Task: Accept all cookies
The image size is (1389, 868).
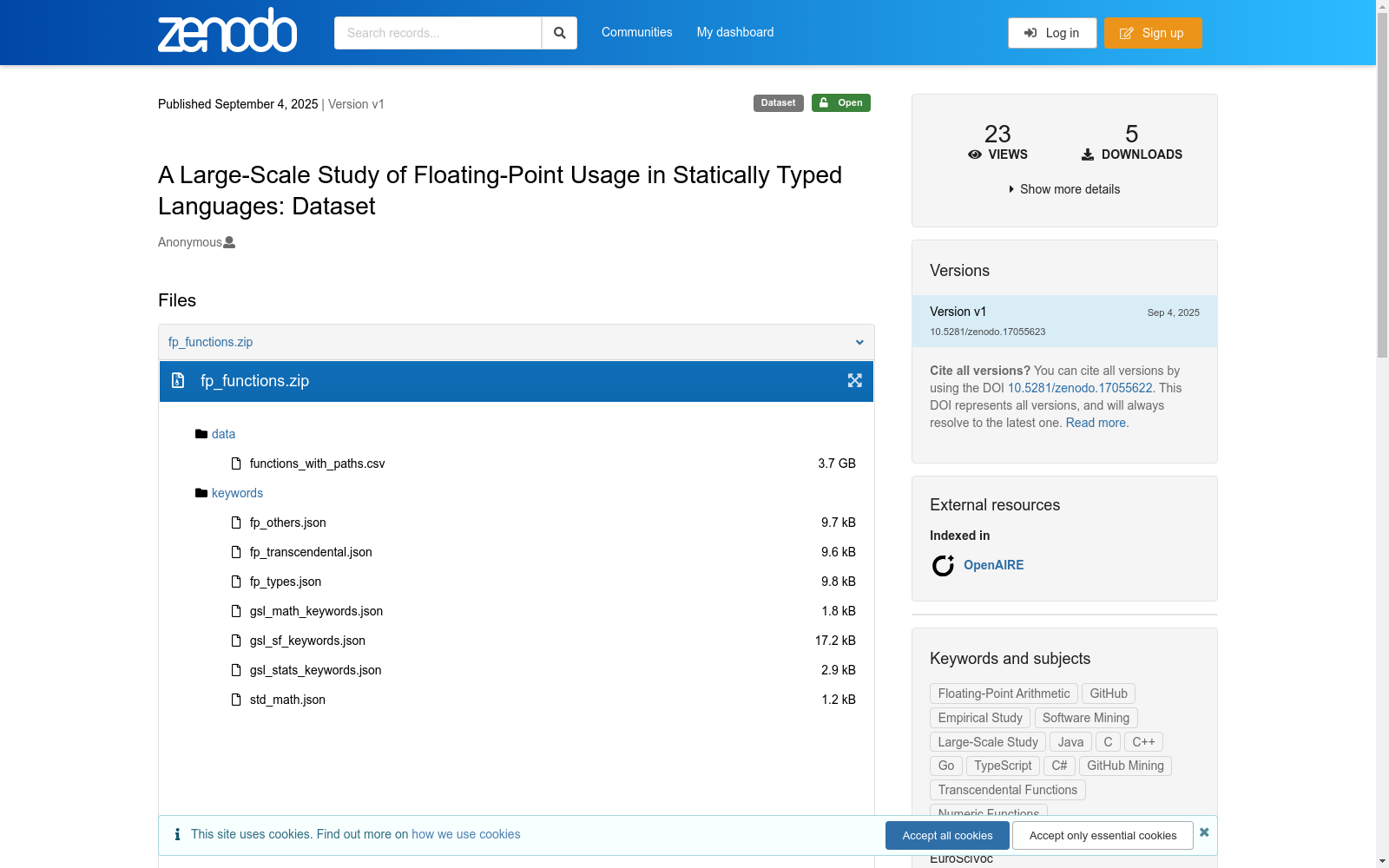Action: (x=947, y=835)
